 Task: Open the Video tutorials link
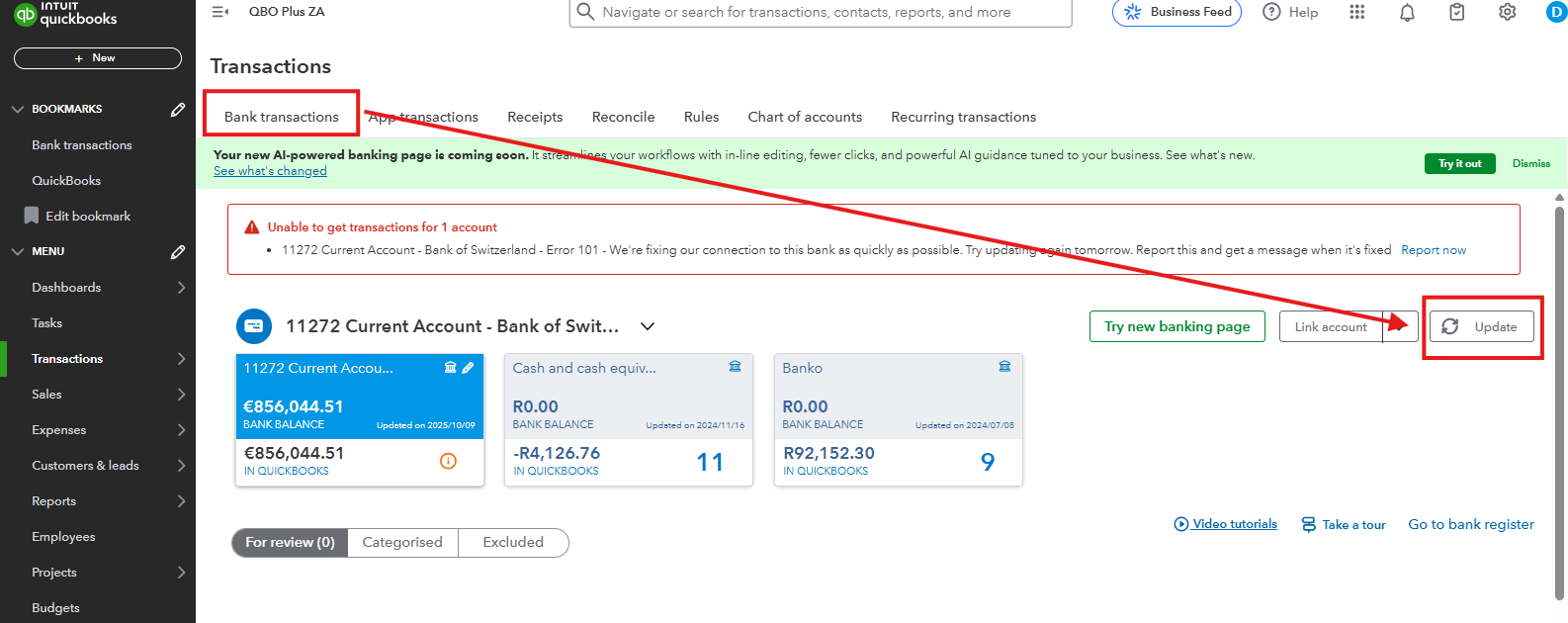pos(1226,524)
